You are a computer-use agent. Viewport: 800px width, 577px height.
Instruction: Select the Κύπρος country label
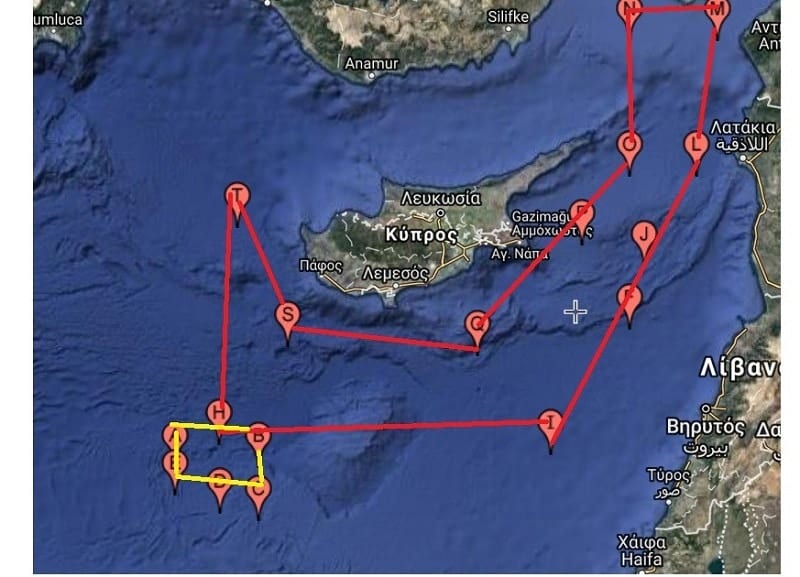[x=421, y=235]
